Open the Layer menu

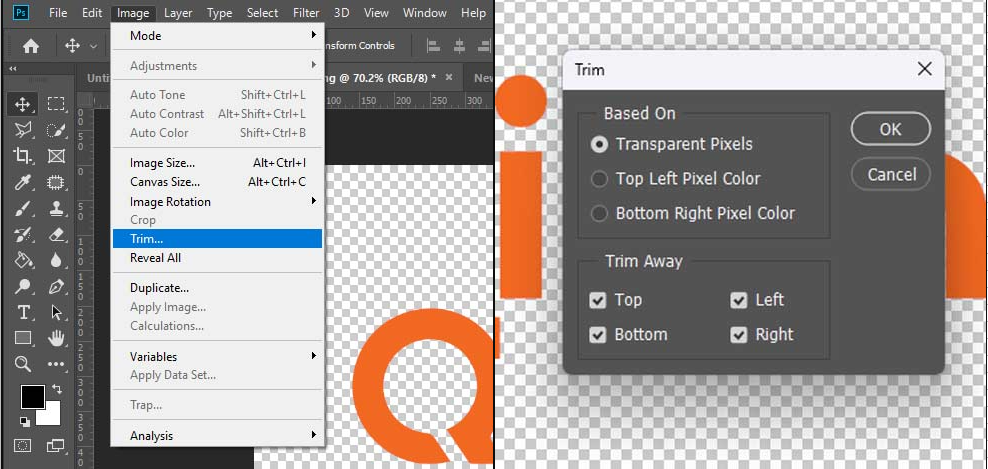coord(178,13)
